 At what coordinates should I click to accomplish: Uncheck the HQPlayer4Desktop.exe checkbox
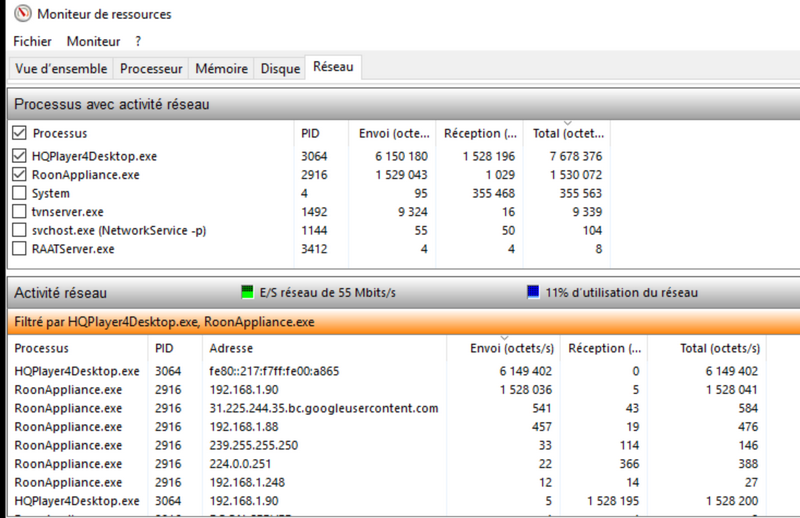point(19,156)
